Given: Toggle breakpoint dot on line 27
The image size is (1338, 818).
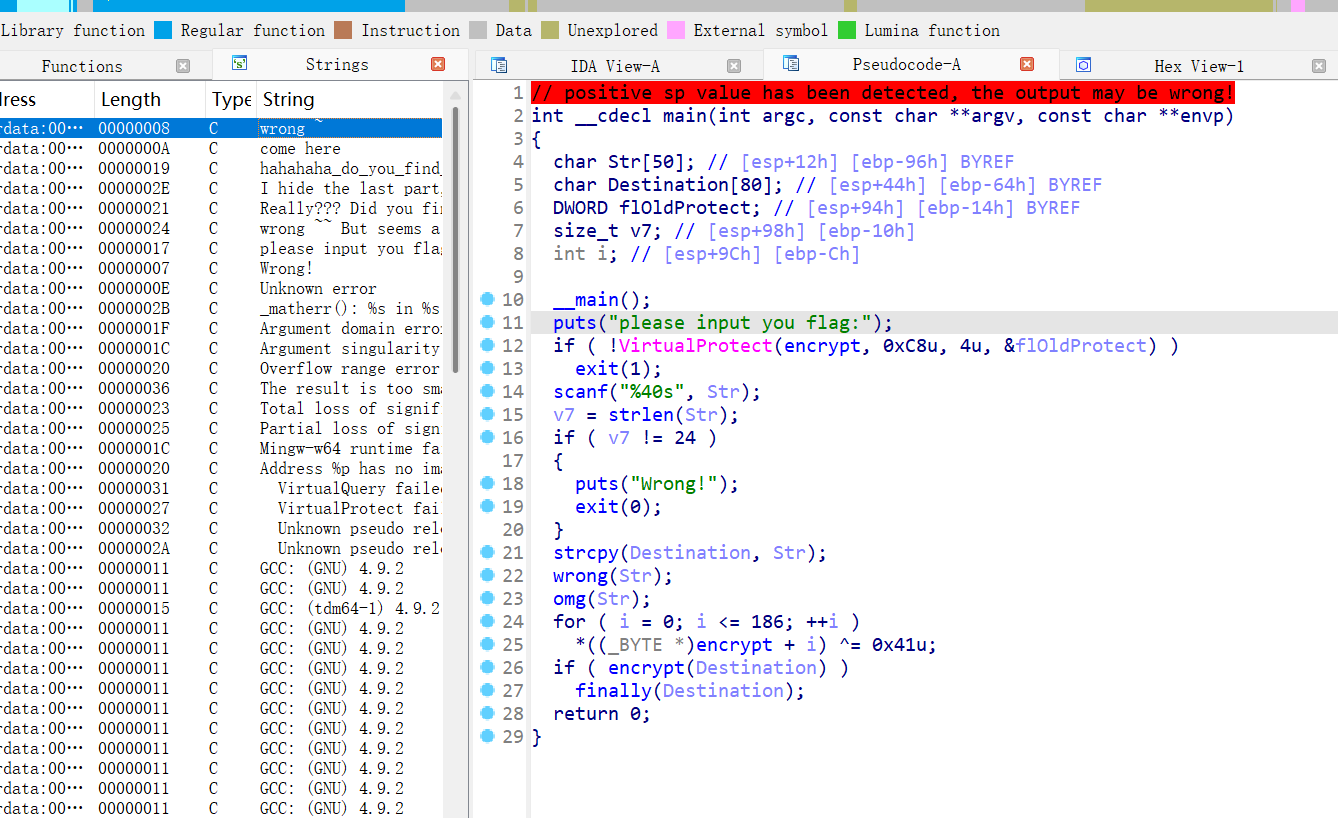Looking at the screenshot, I should click(x=487, y=690).
